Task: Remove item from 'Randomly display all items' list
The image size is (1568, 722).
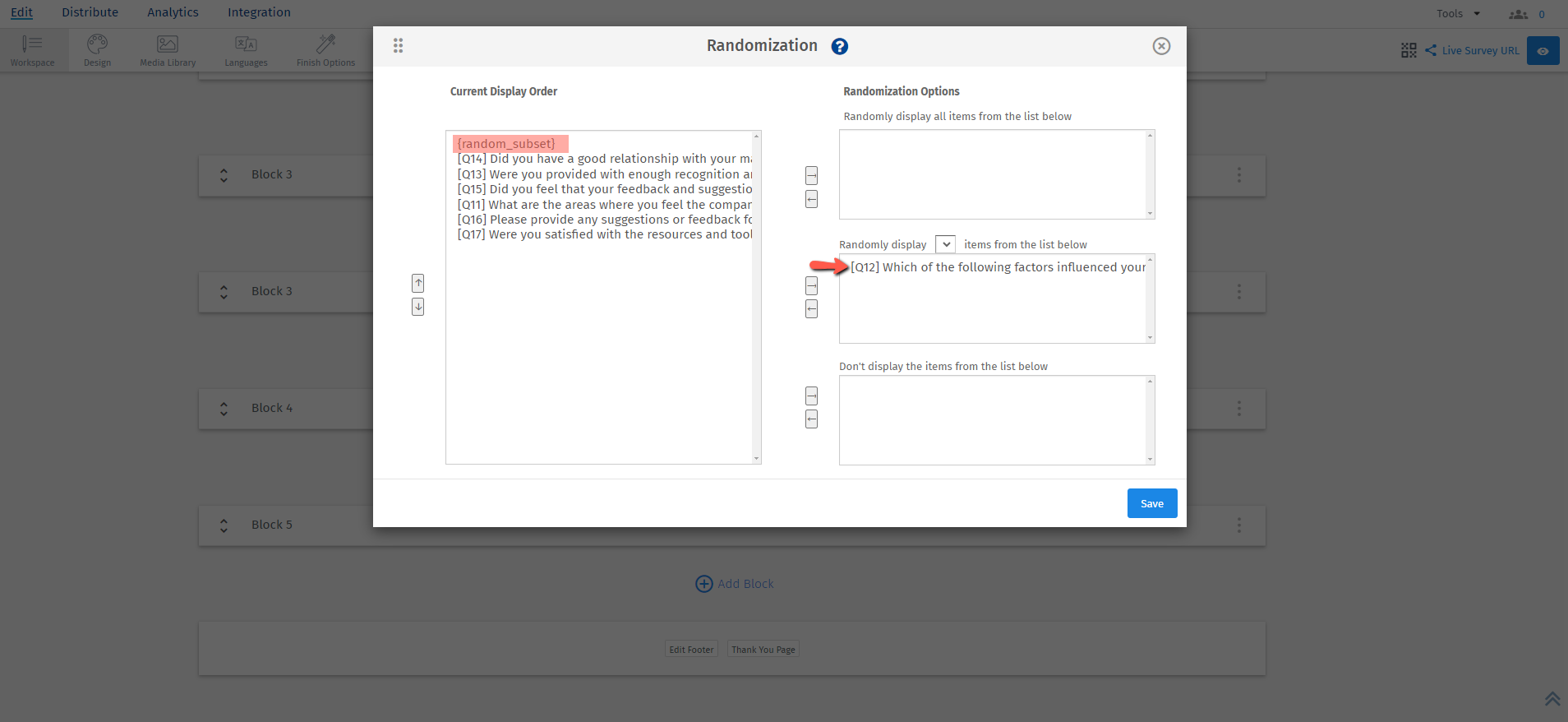Action: 812,199
